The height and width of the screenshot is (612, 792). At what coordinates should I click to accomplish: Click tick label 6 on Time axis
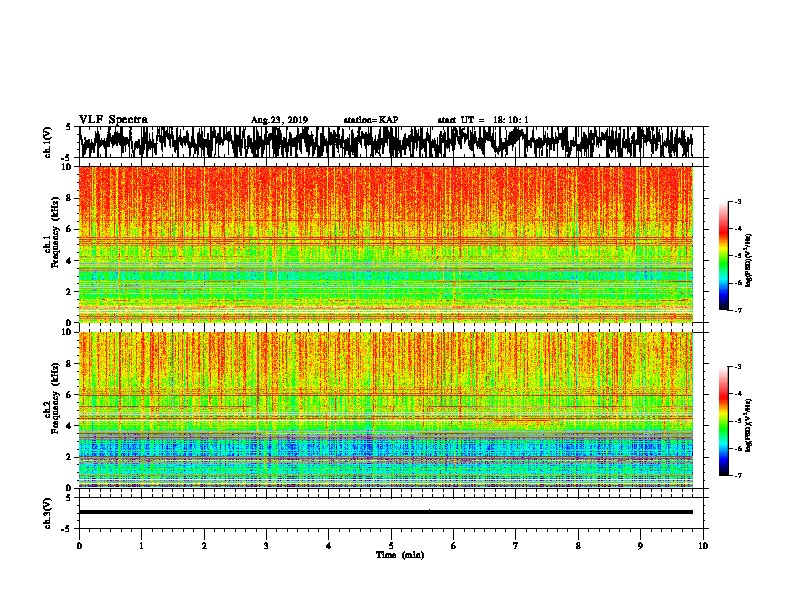pyautogui.click(x=454, y=546)
